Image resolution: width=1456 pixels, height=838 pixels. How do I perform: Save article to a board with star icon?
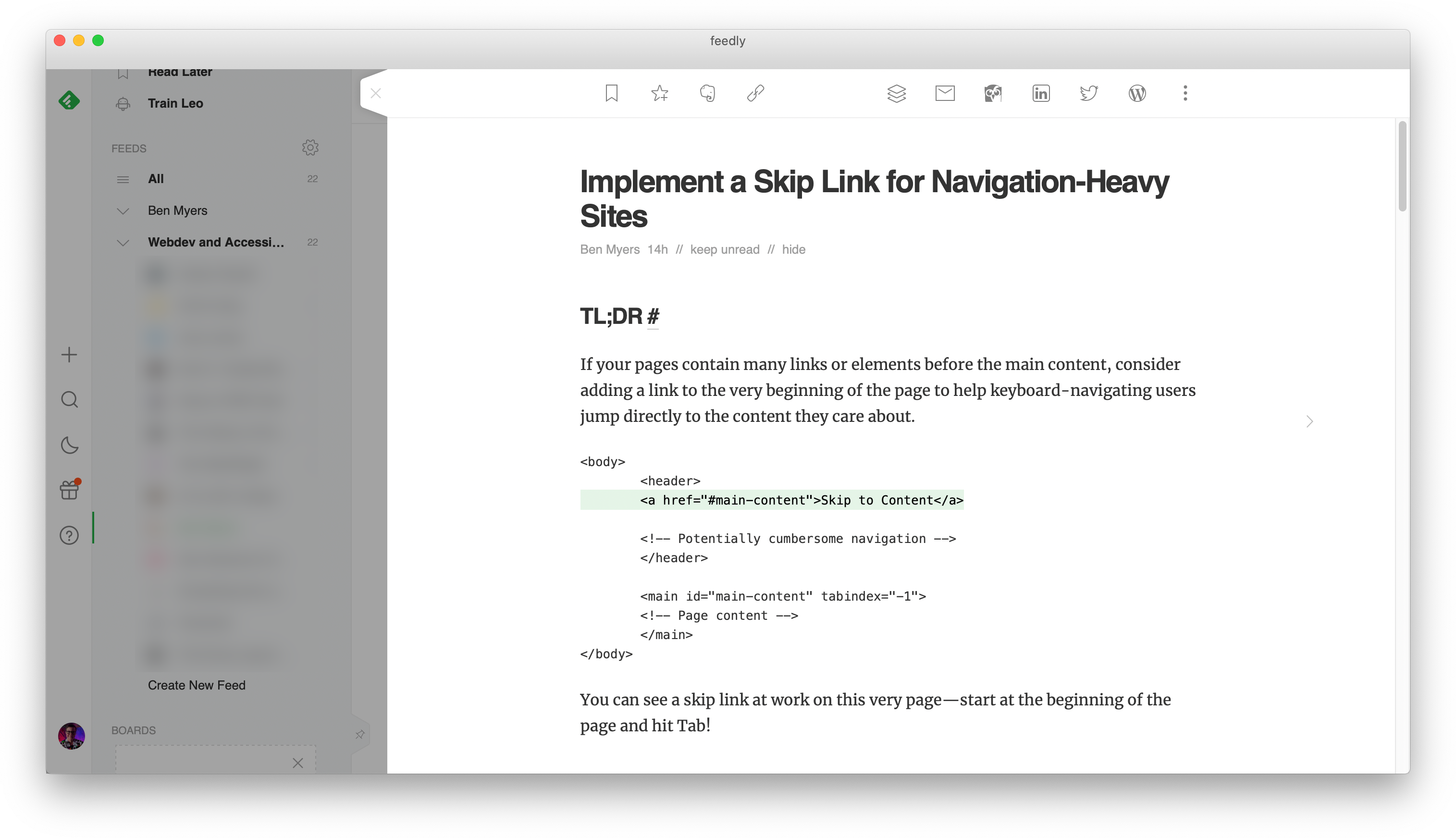click(659, 93)
